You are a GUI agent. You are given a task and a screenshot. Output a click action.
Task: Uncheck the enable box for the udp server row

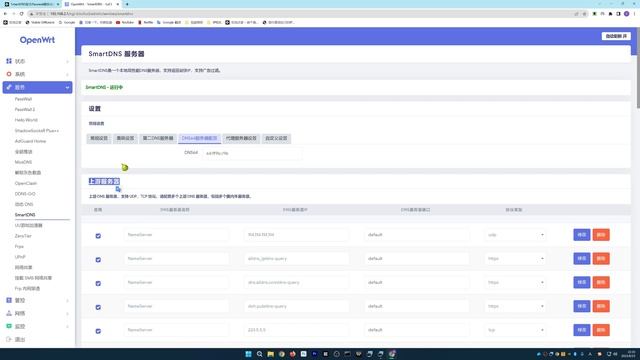[98, 236]
